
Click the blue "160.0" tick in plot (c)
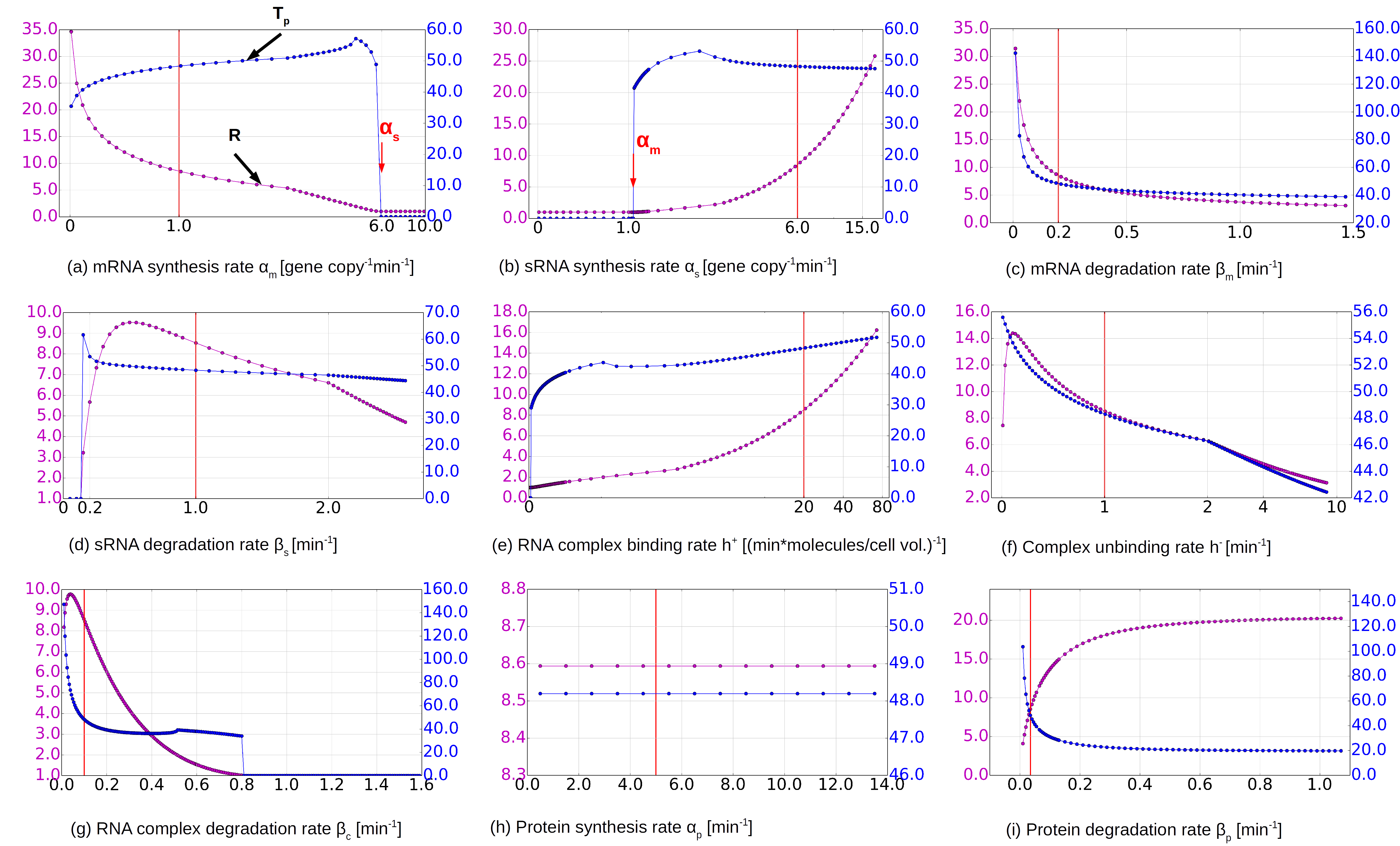pos(1377,27)
